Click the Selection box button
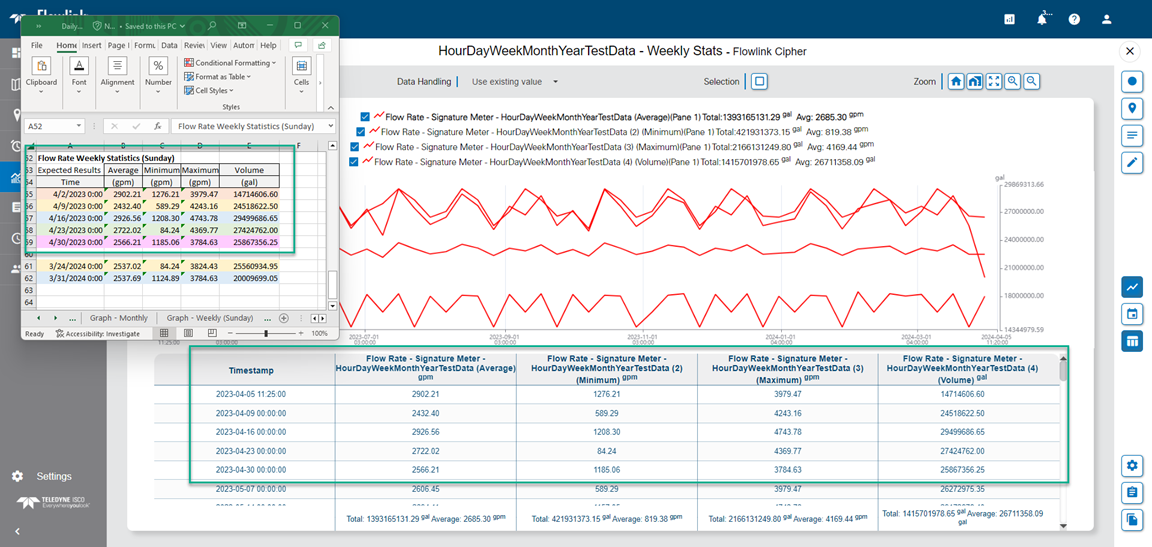 tap(759, 82)
